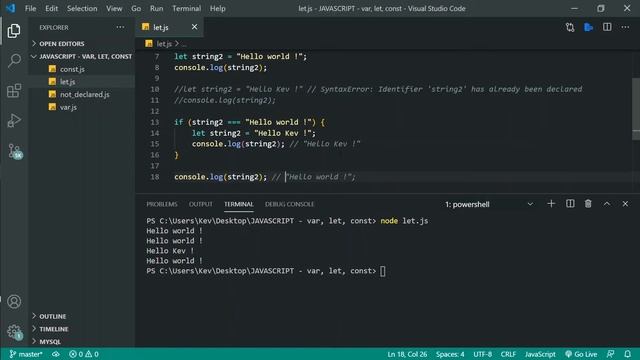Open not_declared.js in the explorer
Screen dimensions: 640x360
pyautogui.click(x=84, y=94)
